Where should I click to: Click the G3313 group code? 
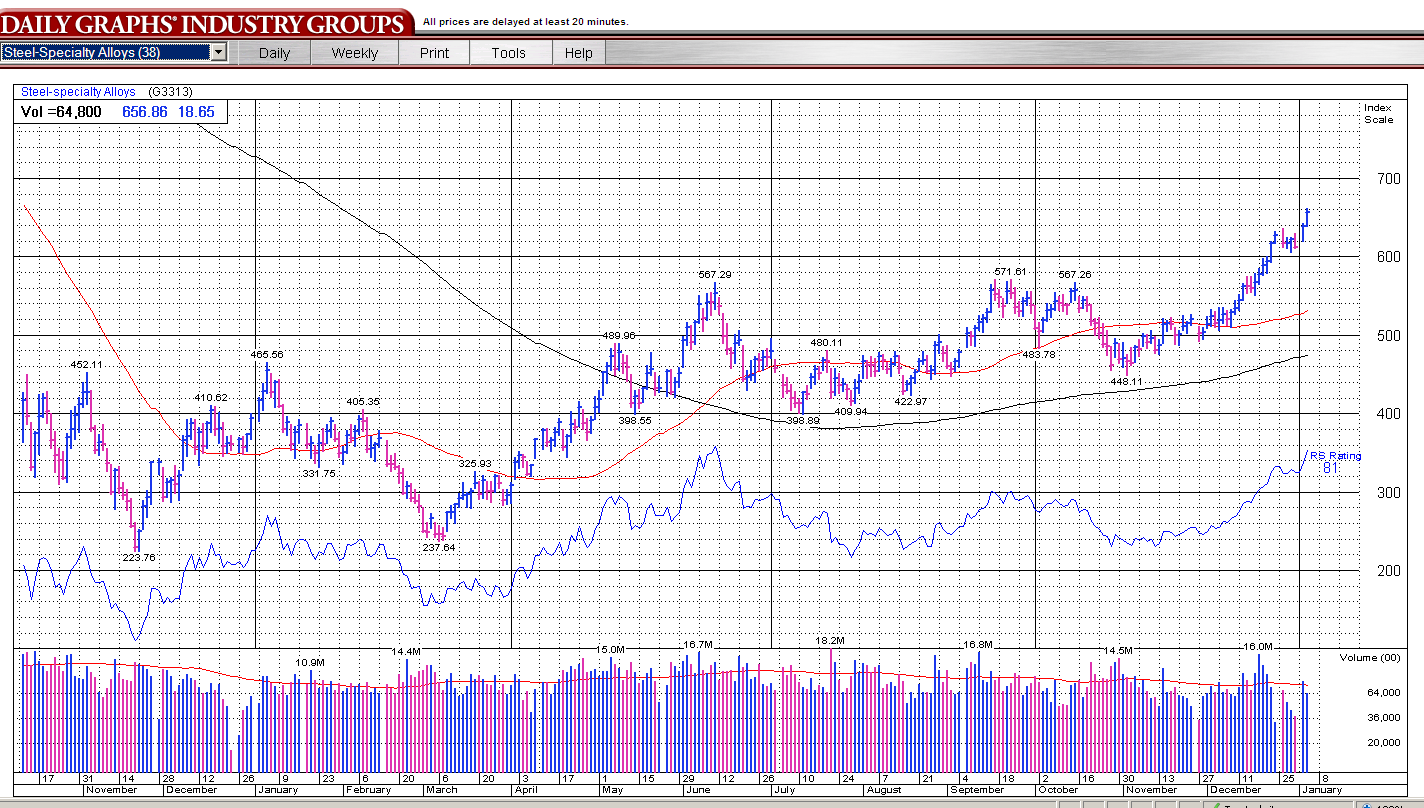coord(170,92)
